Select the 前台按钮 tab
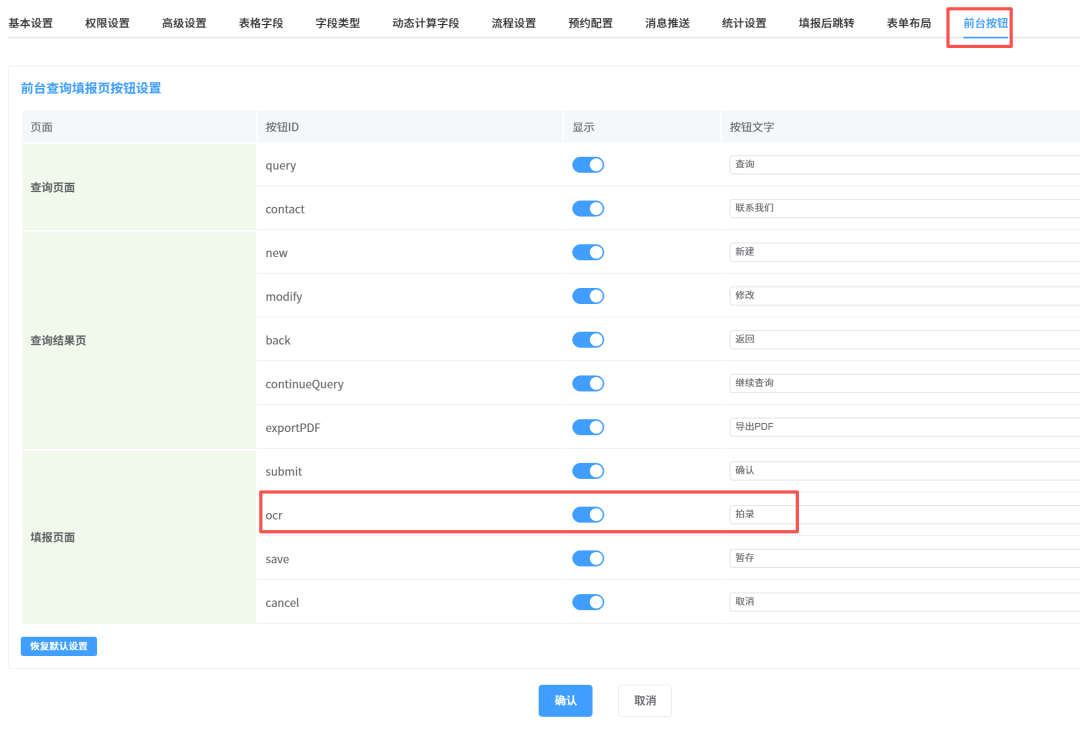 coord(985,23)
